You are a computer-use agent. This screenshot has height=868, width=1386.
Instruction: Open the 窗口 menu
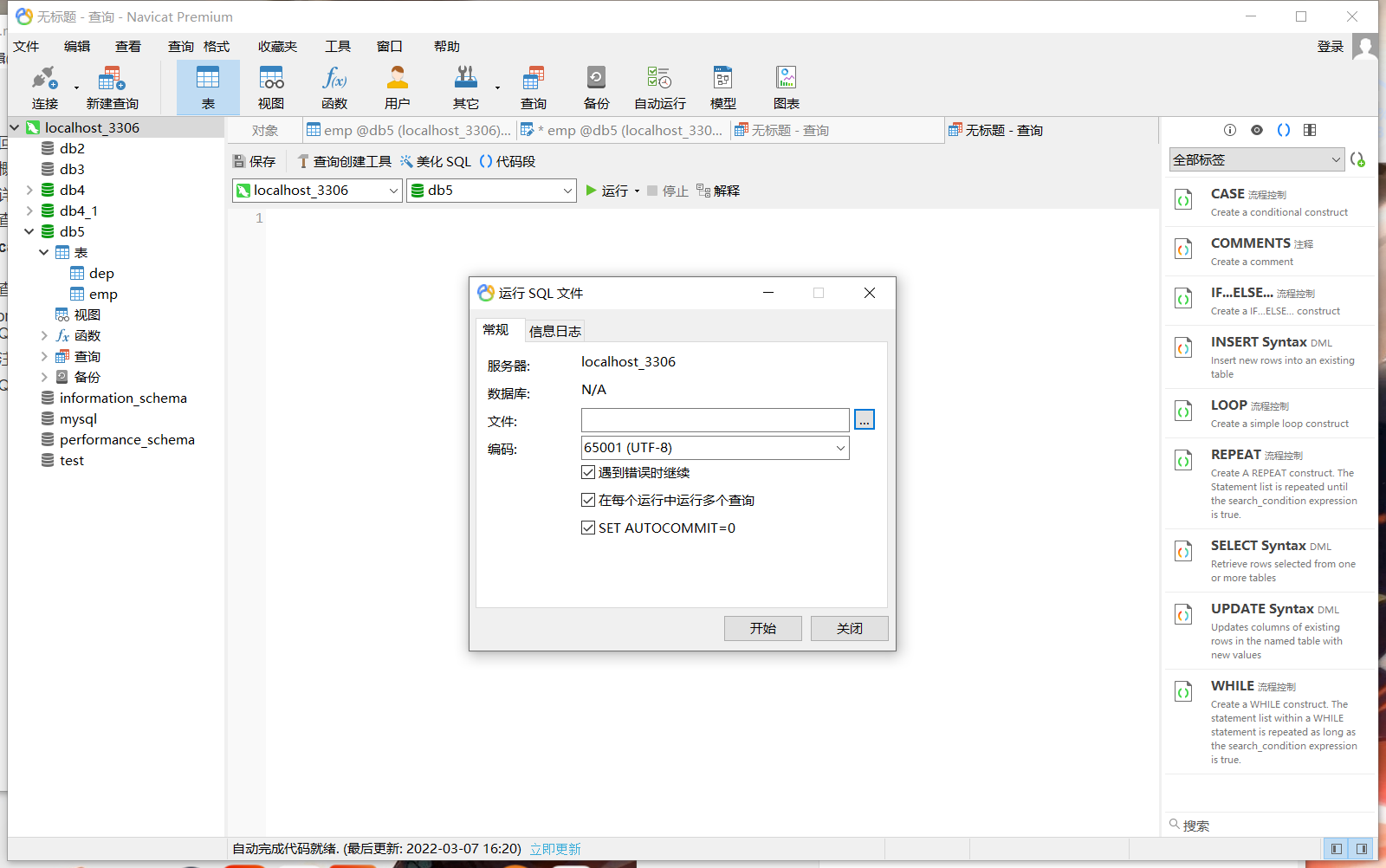(x=390, y=47)
